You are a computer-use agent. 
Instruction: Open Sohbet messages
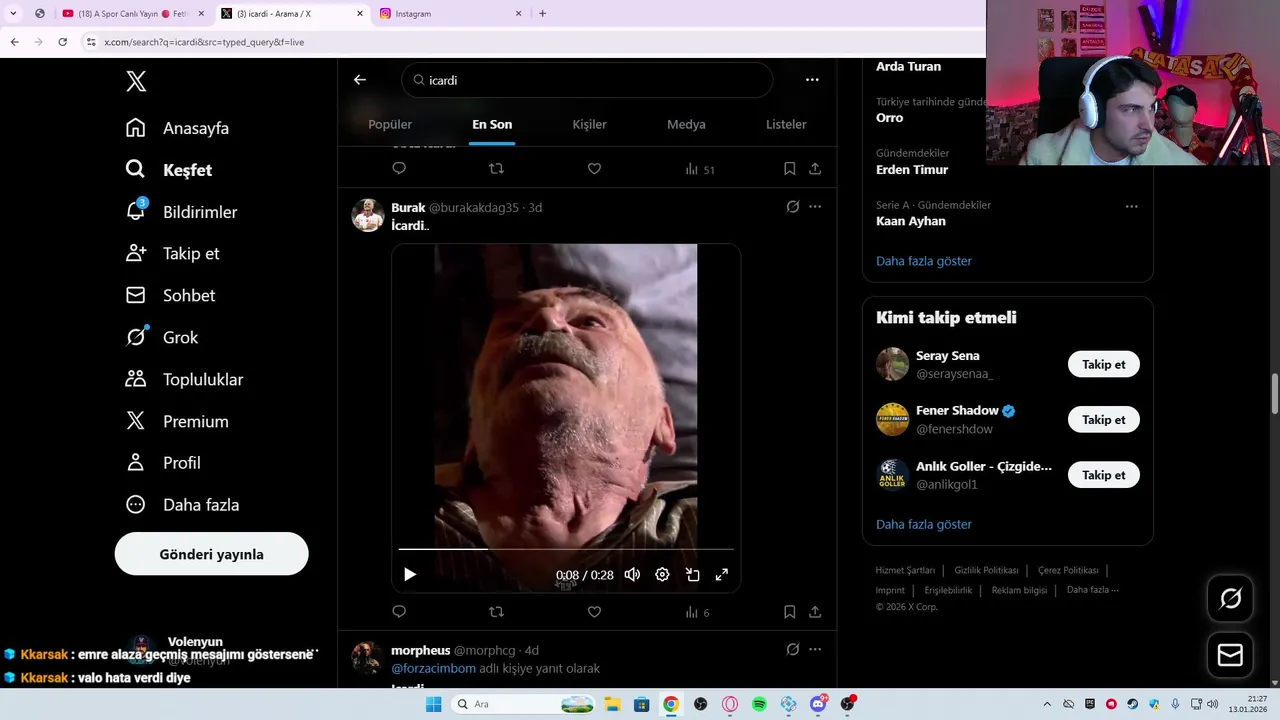click(170, 296)
